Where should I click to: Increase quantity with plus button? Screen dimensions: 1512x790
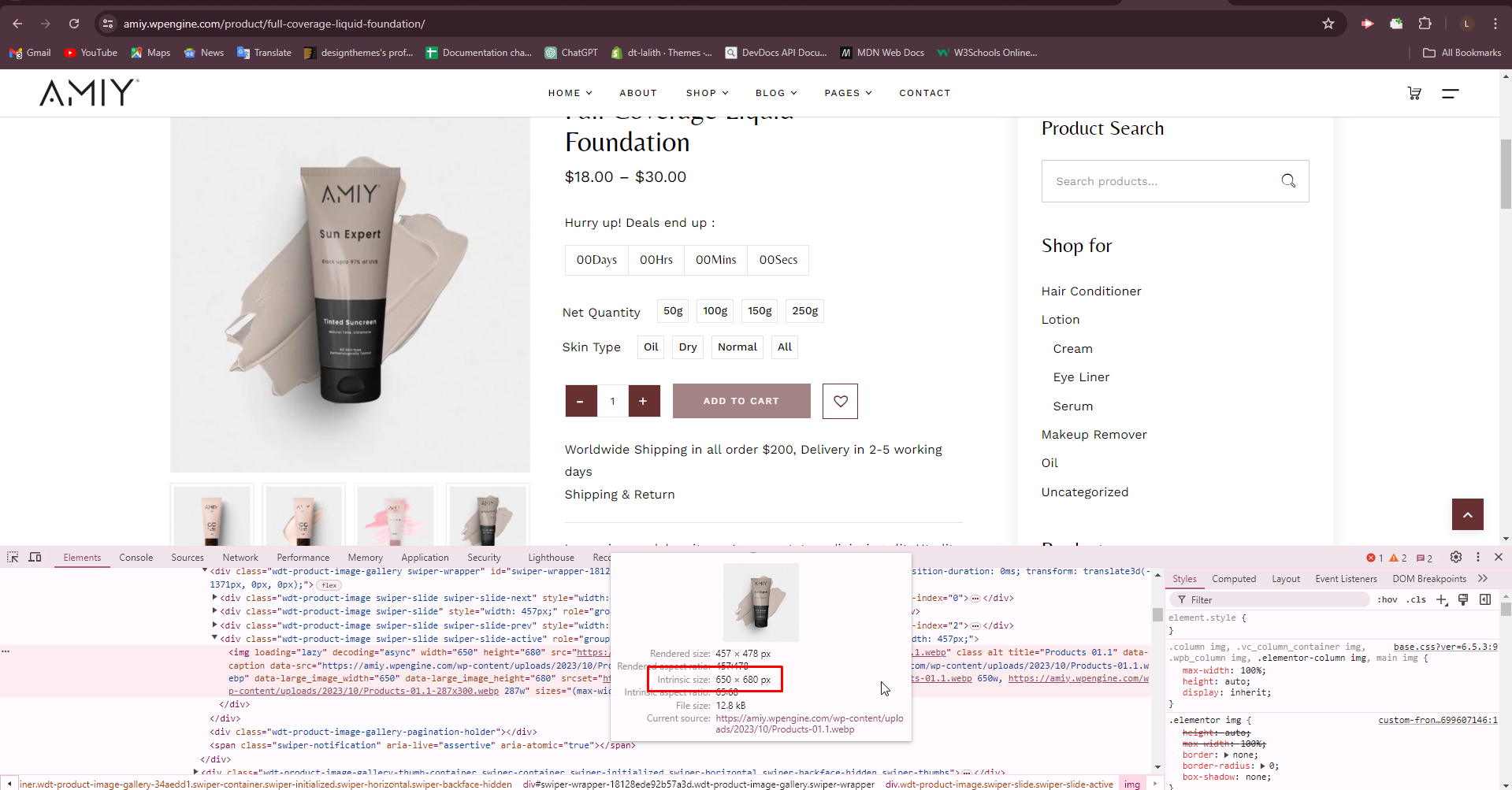(x=644, y=401)
